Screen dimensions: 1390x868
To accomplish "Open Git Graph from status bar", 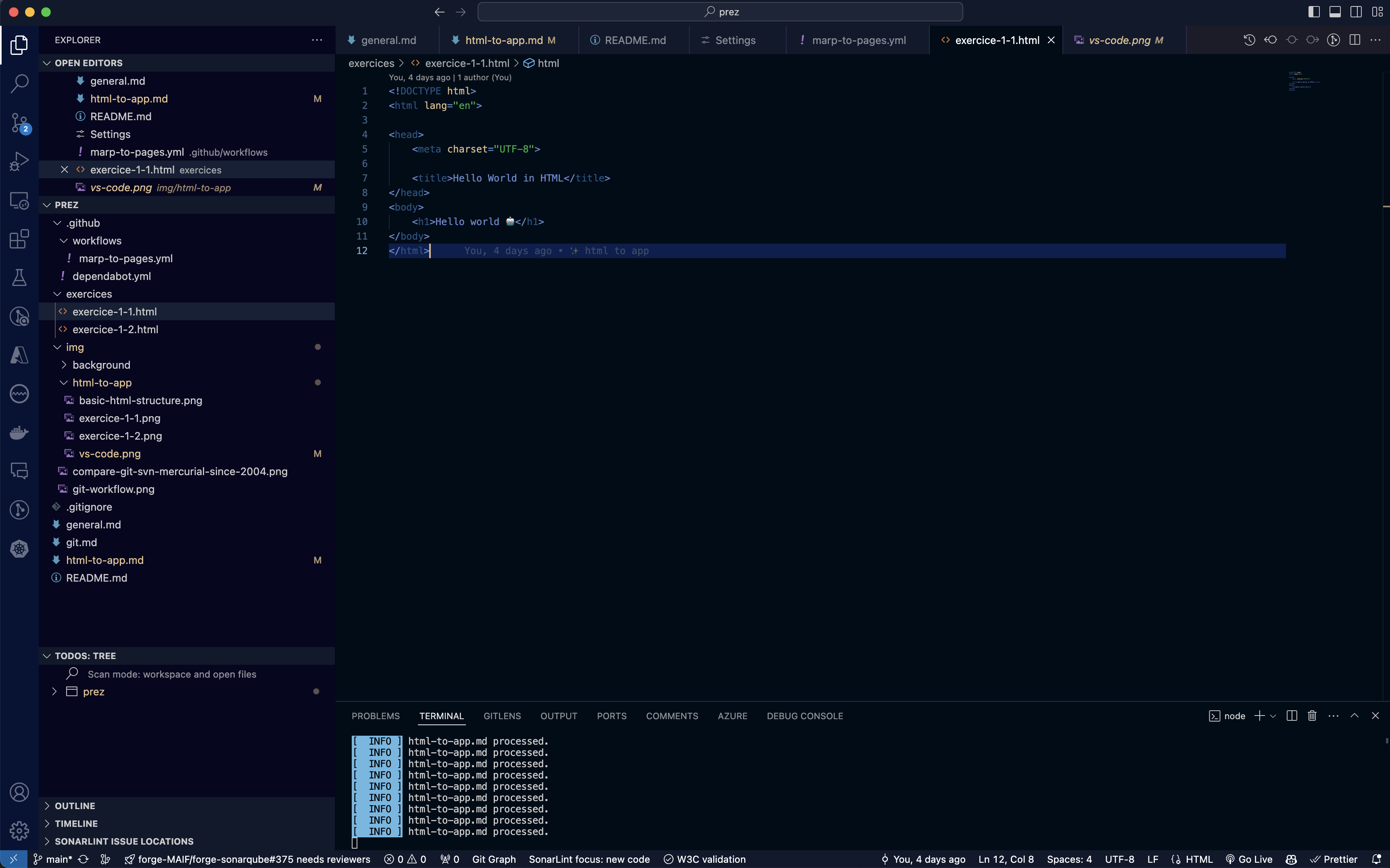I will (494, 860).
